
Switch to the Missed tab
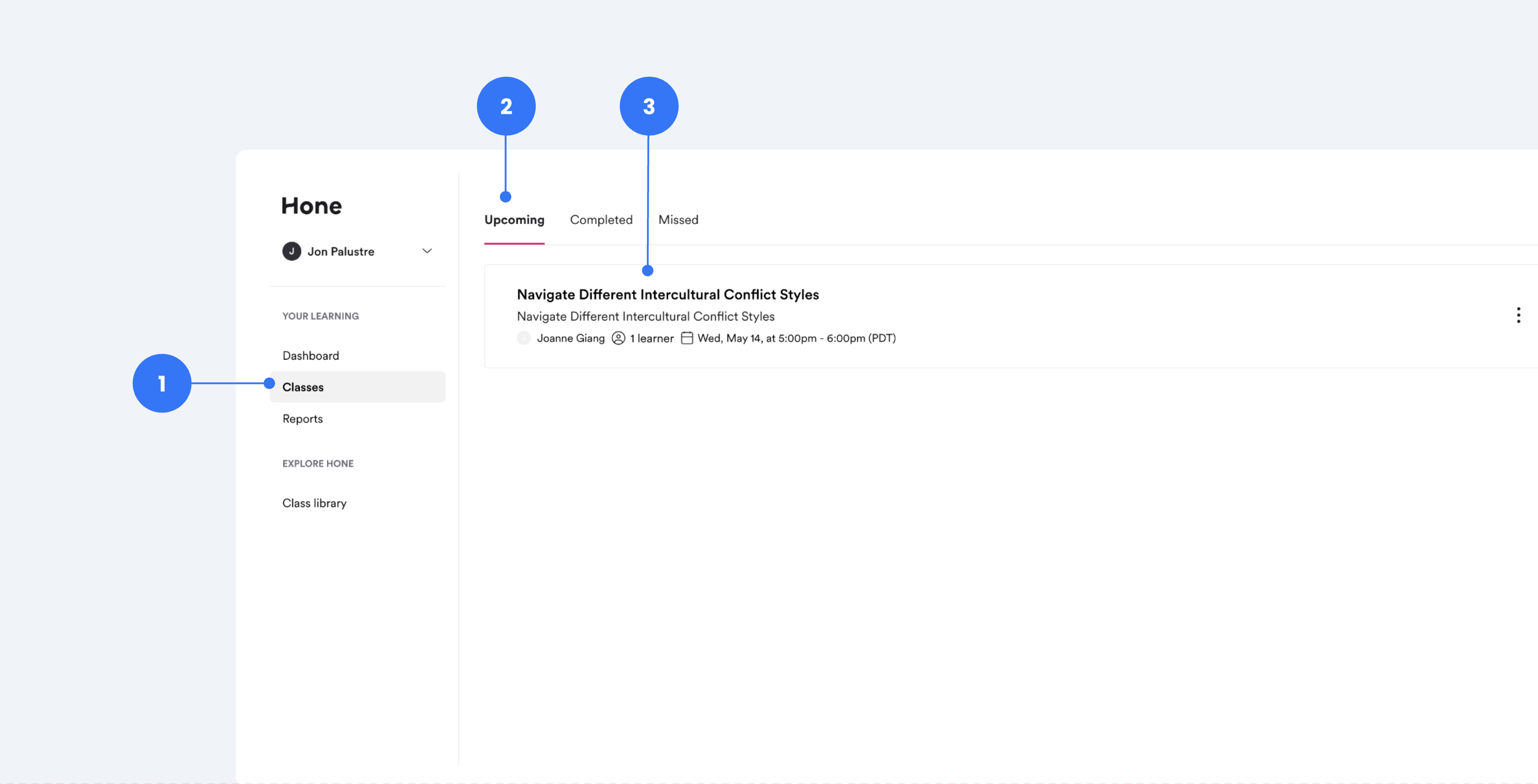678,219
